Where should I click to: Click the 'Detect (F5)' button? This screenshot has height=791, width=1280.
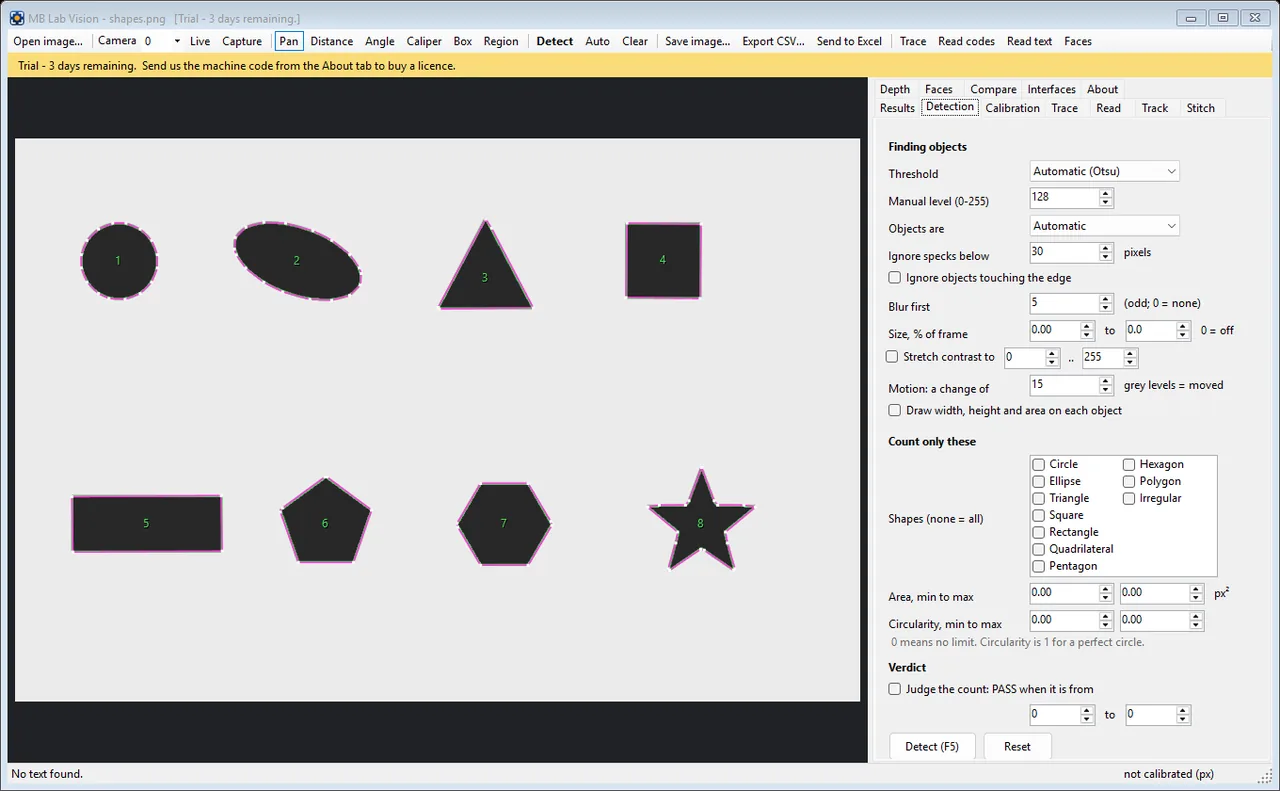tap(932, 747)
